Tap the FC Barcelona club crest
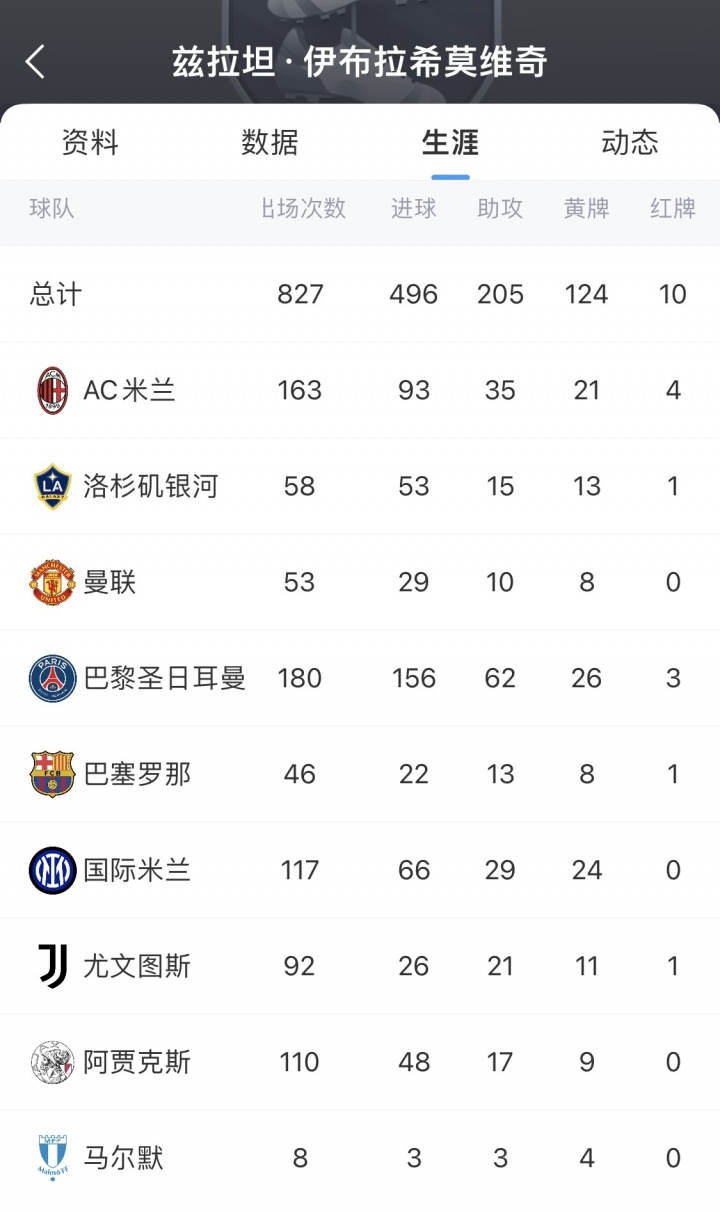 coord(52,774)
